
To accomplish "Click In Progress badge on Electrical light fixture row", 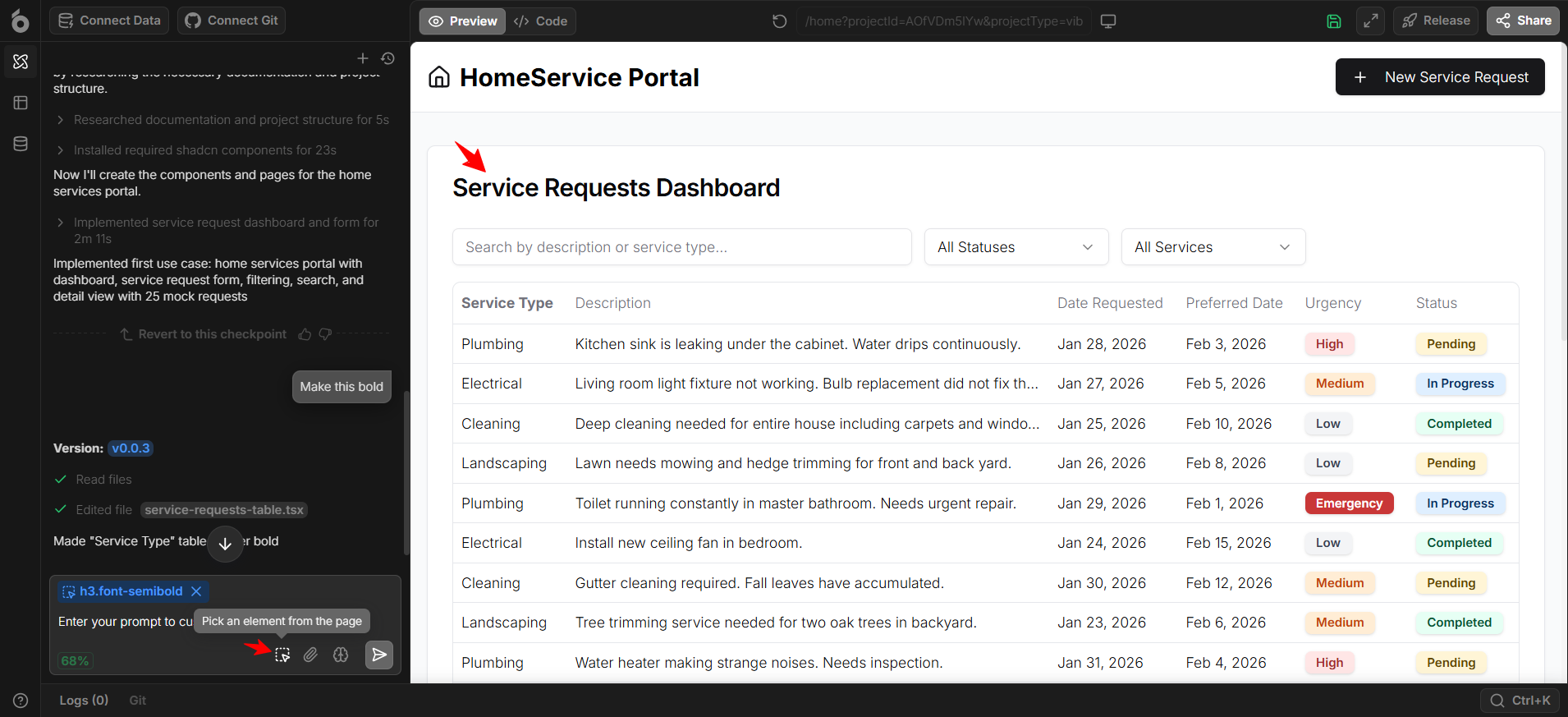I will 1460,384.
